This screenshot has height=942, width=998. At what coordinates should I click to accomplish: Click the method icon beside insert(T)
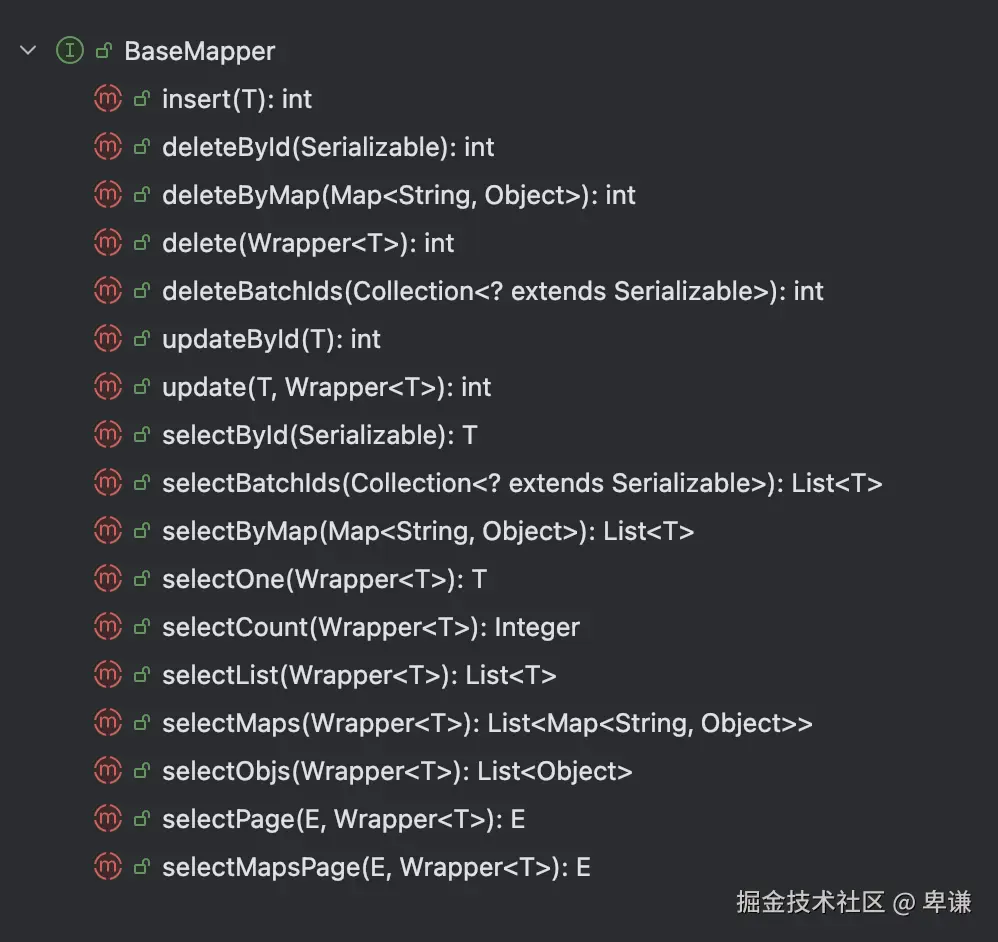[x=107, y=98]
